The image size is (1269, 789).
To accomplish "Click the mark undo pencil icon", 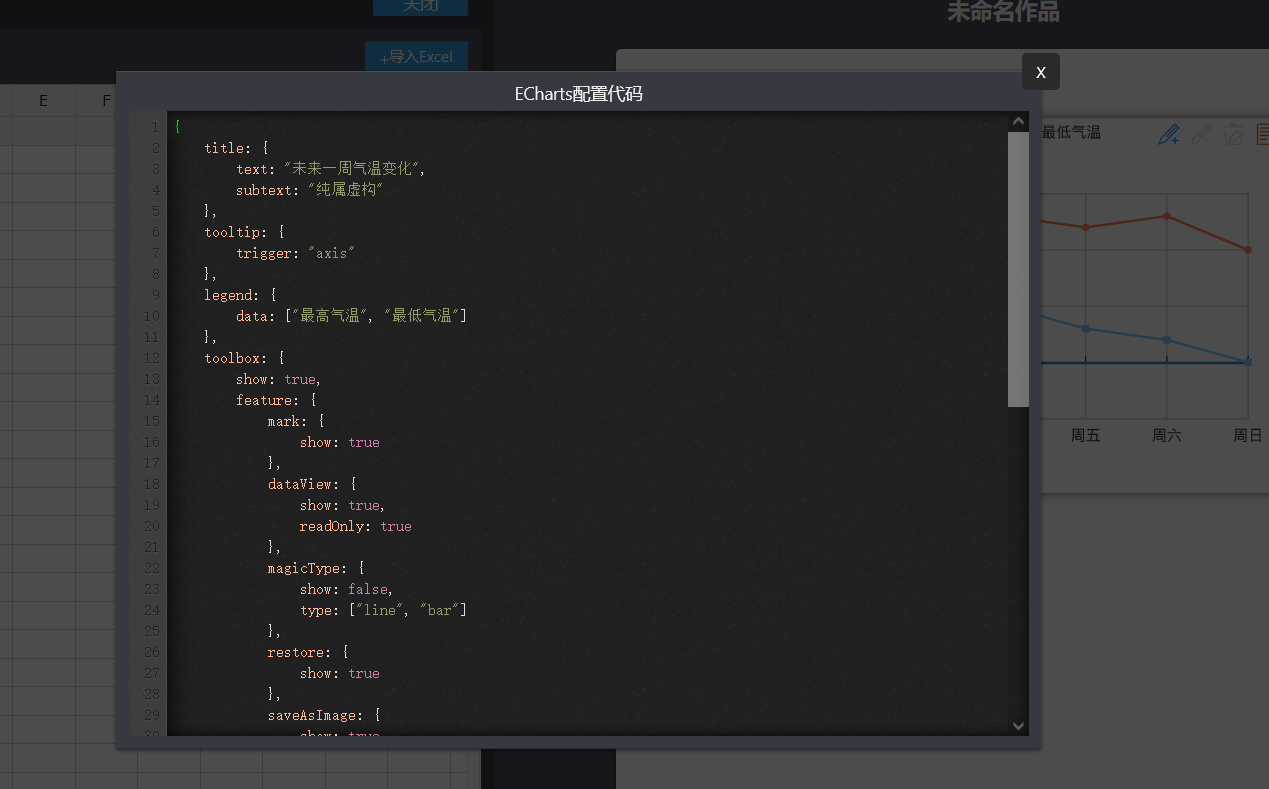I will [1201, 134].
